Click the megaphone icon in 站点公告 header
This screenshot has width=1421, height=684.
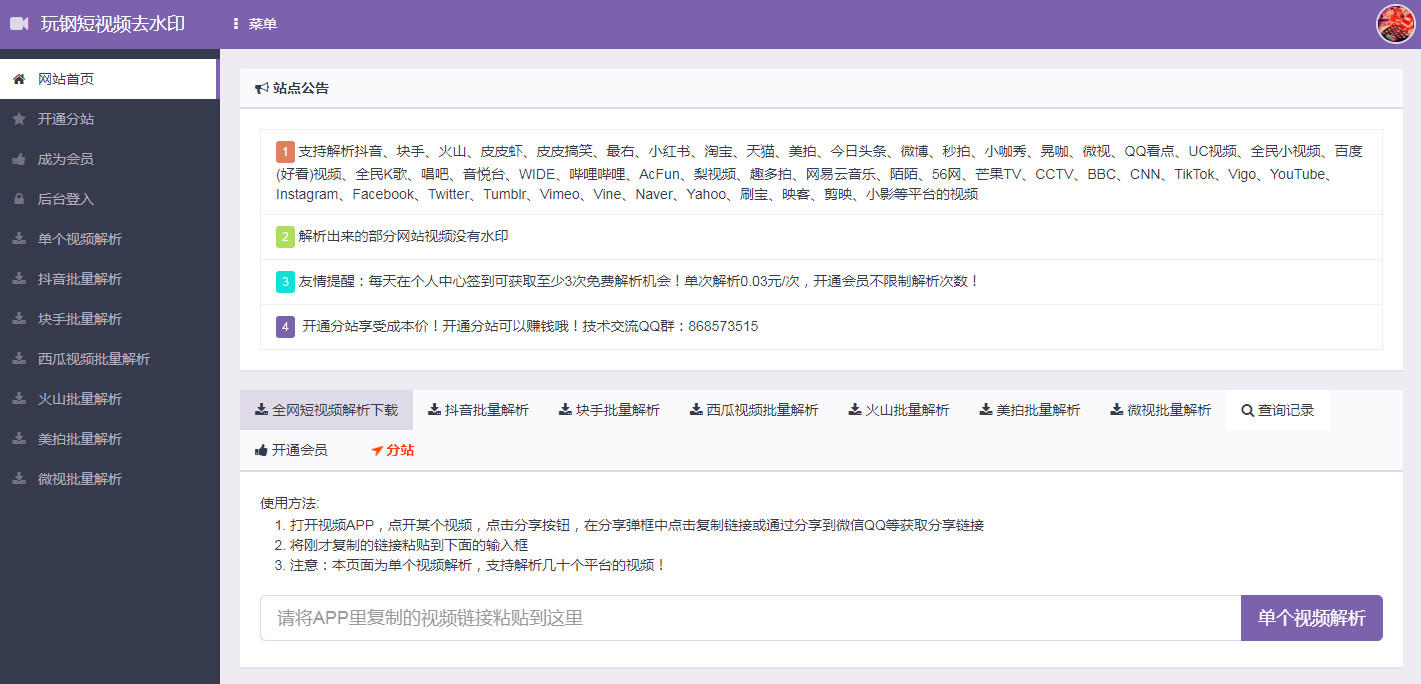click(262, 87)
